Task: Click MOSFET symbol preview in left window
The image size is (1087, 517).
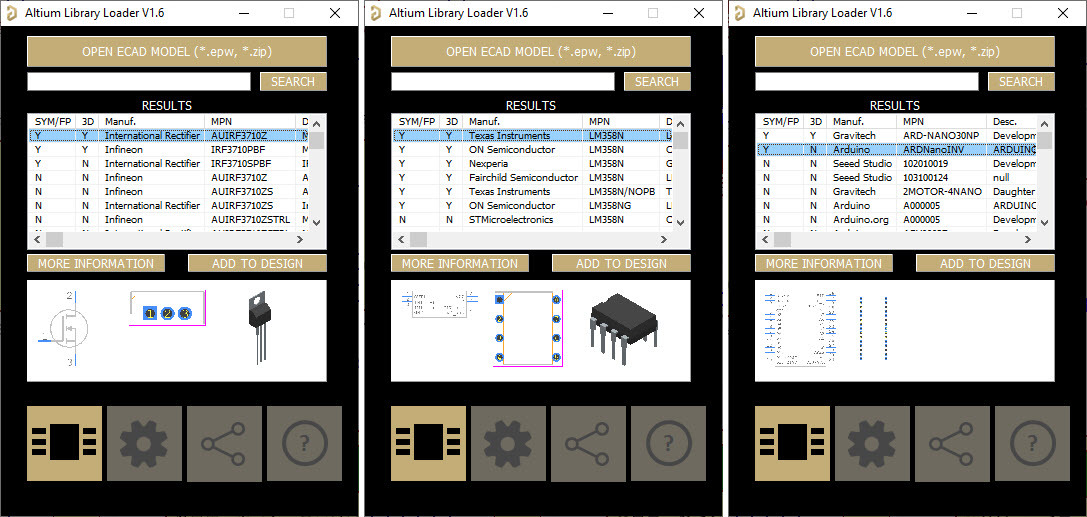Action: click(x=64, y=329)
